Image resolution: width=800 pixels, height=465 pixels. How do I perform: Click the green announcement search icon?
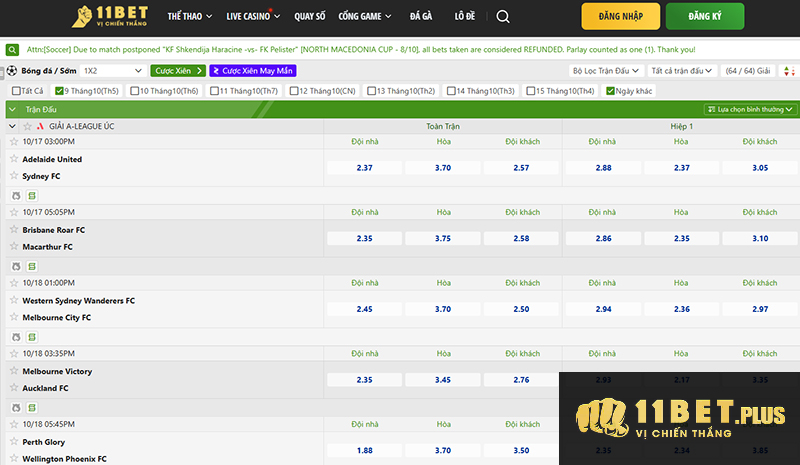[x=12, y=48]
